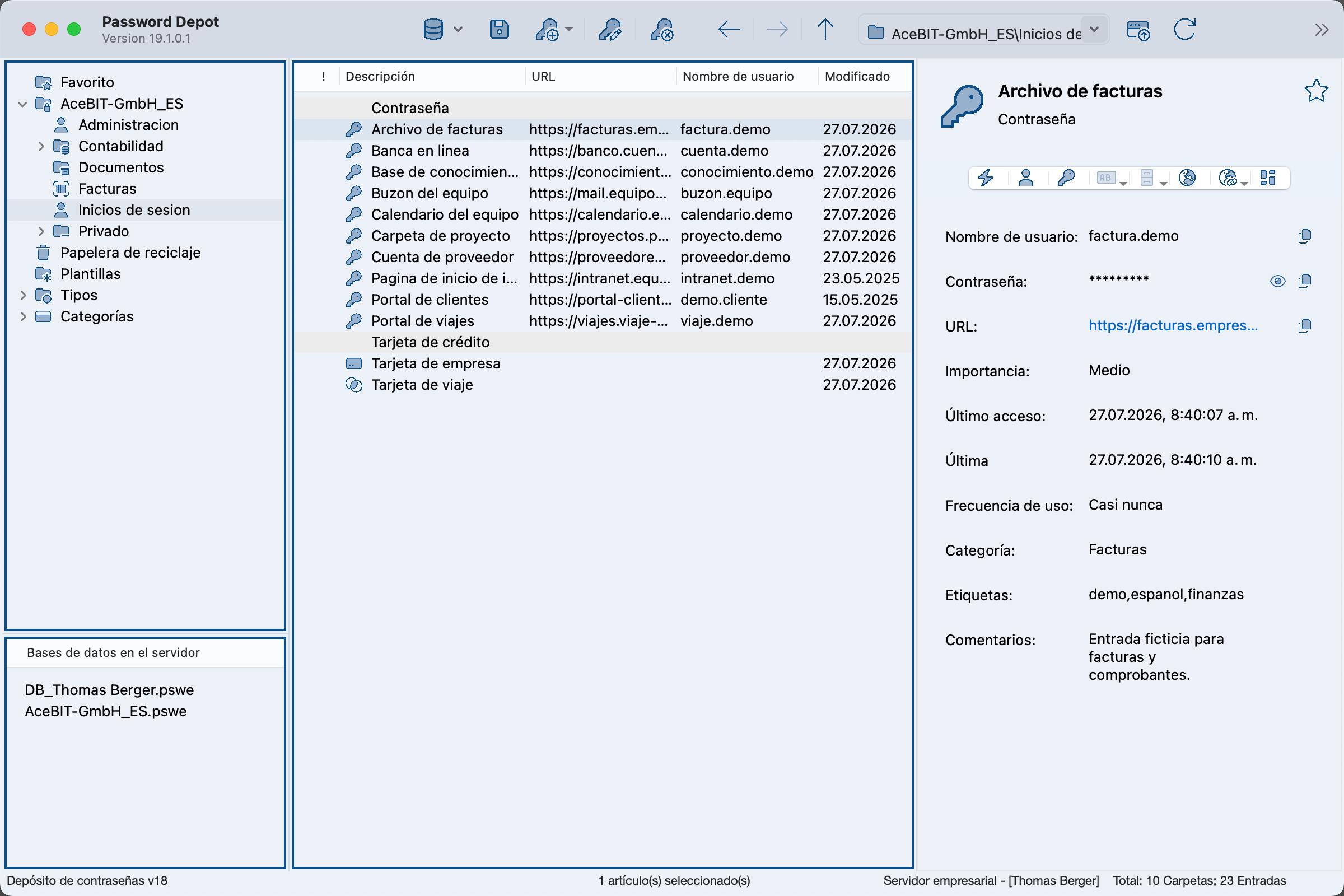This screenshot has height=896, width=1344.
Task: Click the AB field icon in details toolbar
Action: [1105, 178]
